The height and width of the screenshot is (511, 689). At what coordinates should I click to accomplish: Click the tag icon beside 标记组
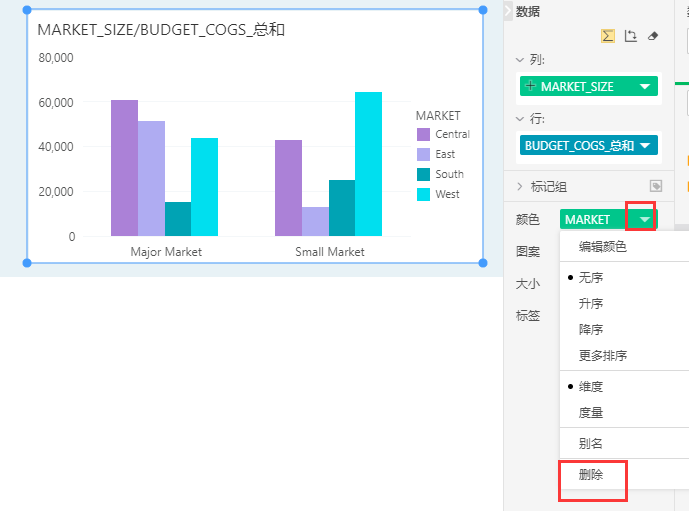click(x=656, y=186)
